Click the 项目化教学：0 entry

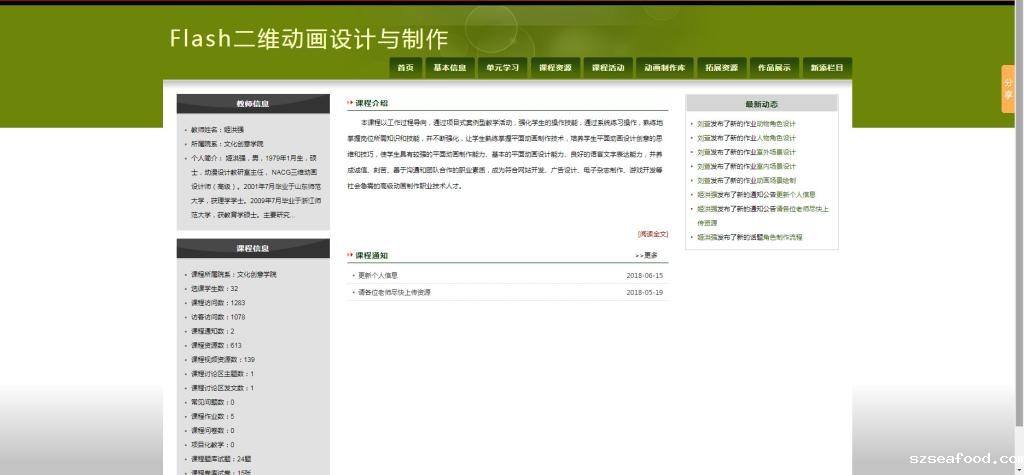(x=213, y=445)
